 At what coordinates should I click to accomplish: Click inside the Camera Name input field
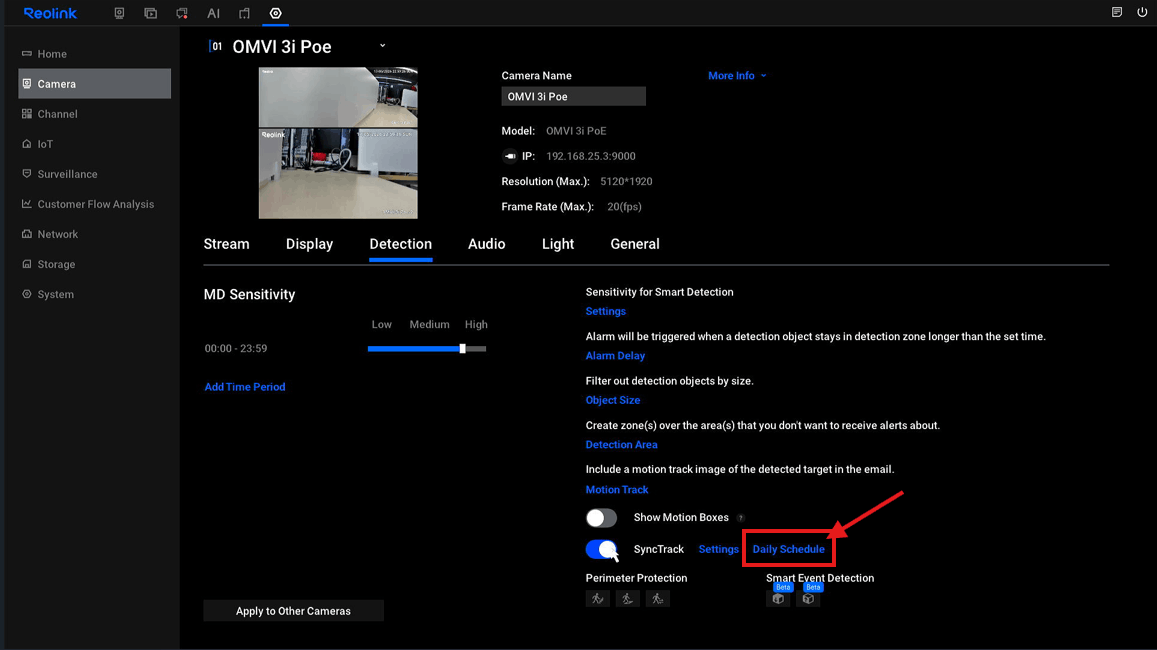(573, 97)
